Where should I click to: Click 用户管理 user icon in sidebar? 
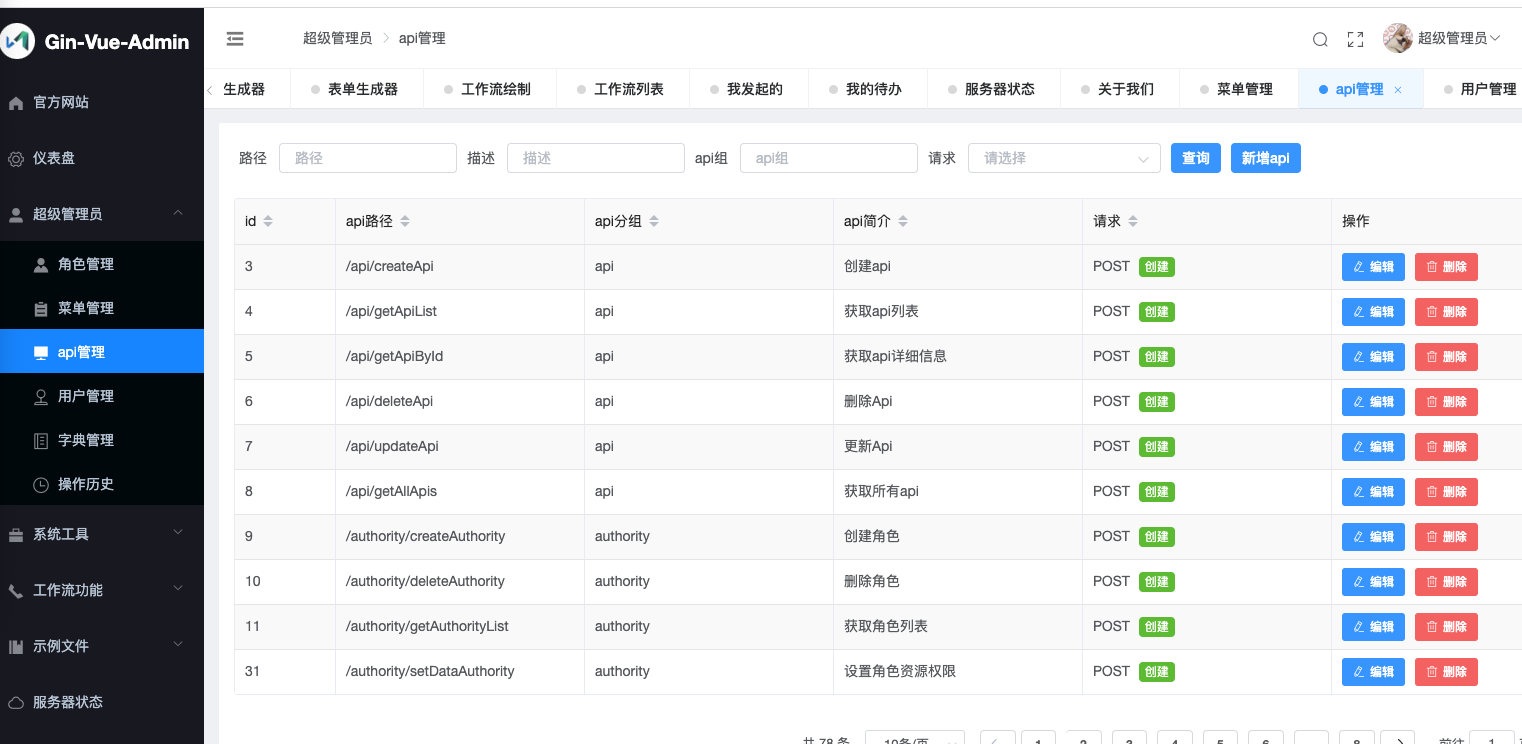[41, 397]
